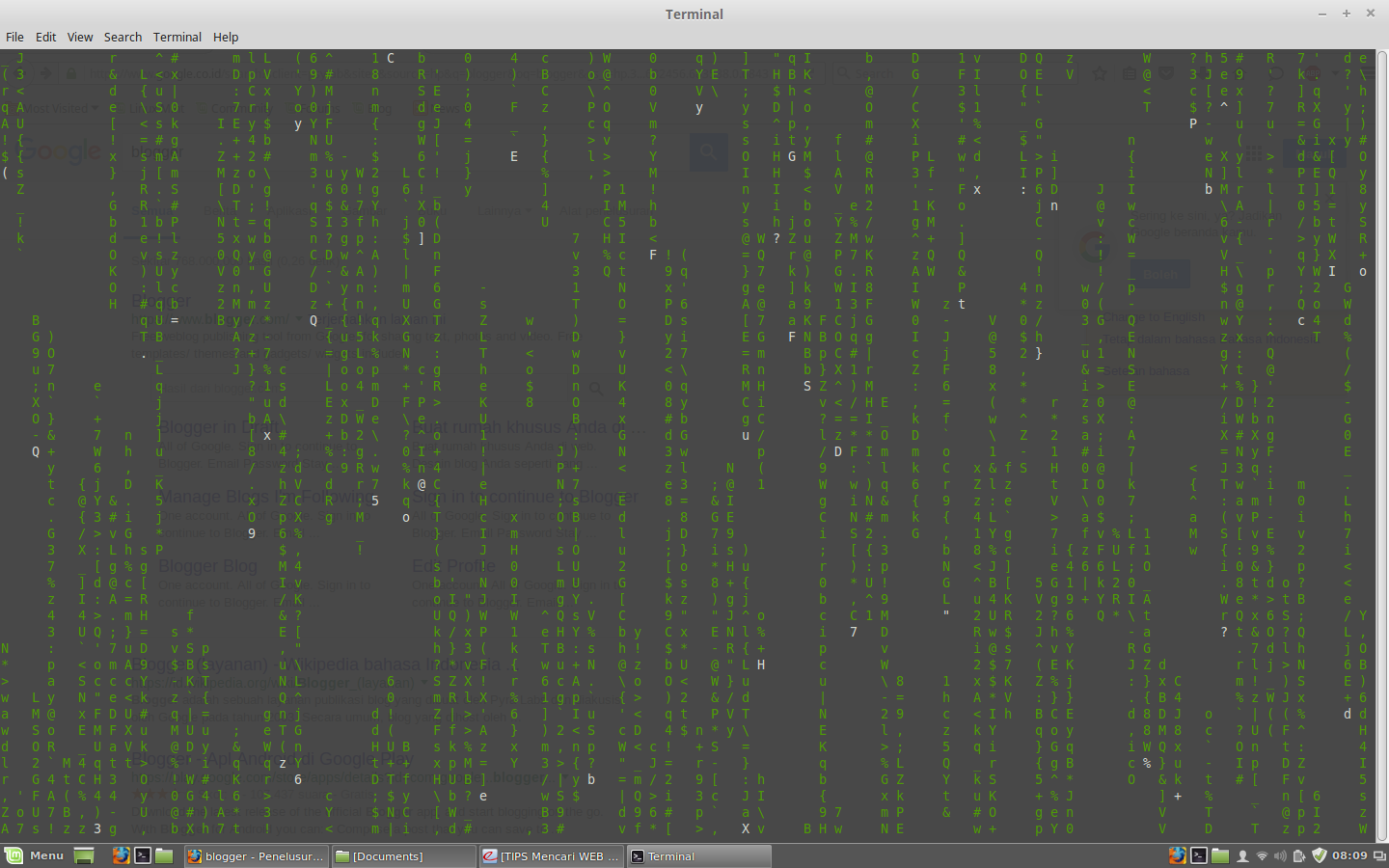Launch terminal from the launcher beside Menu

click(143, 855)
